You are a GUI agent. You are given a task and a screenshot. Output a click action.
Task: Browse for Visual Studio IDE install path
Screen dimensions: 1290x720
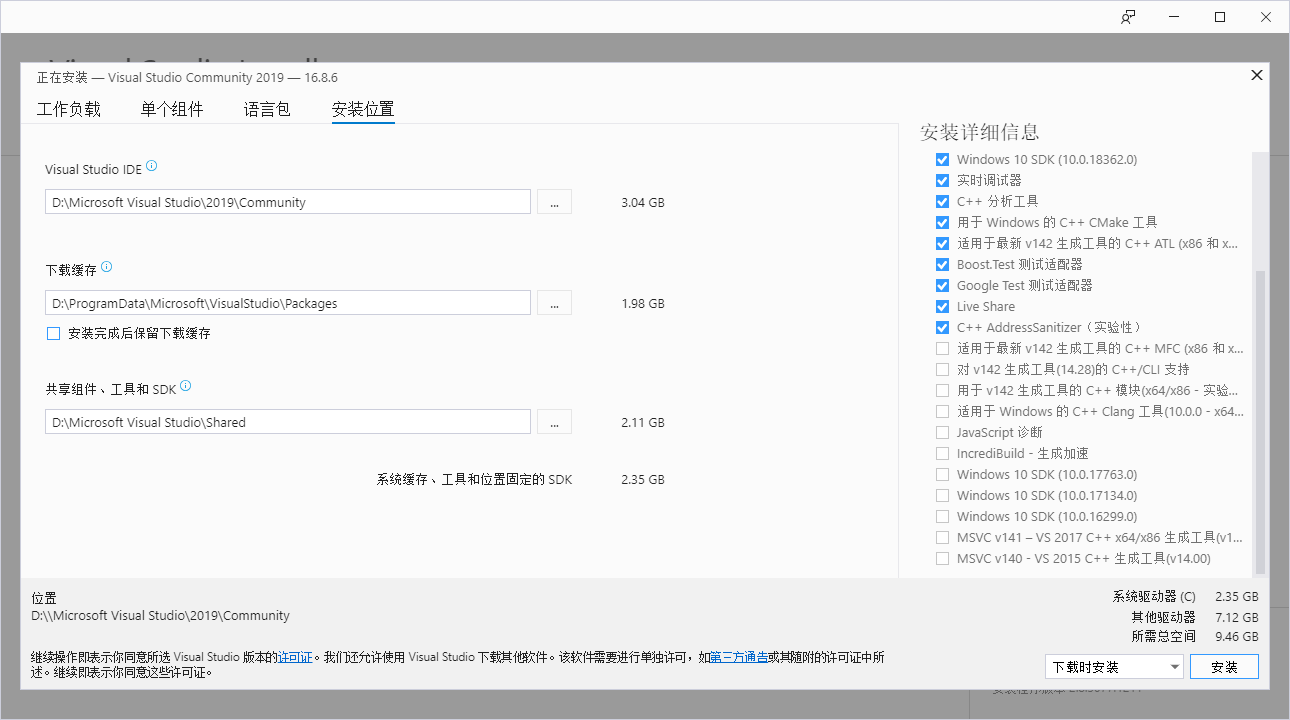554,202
